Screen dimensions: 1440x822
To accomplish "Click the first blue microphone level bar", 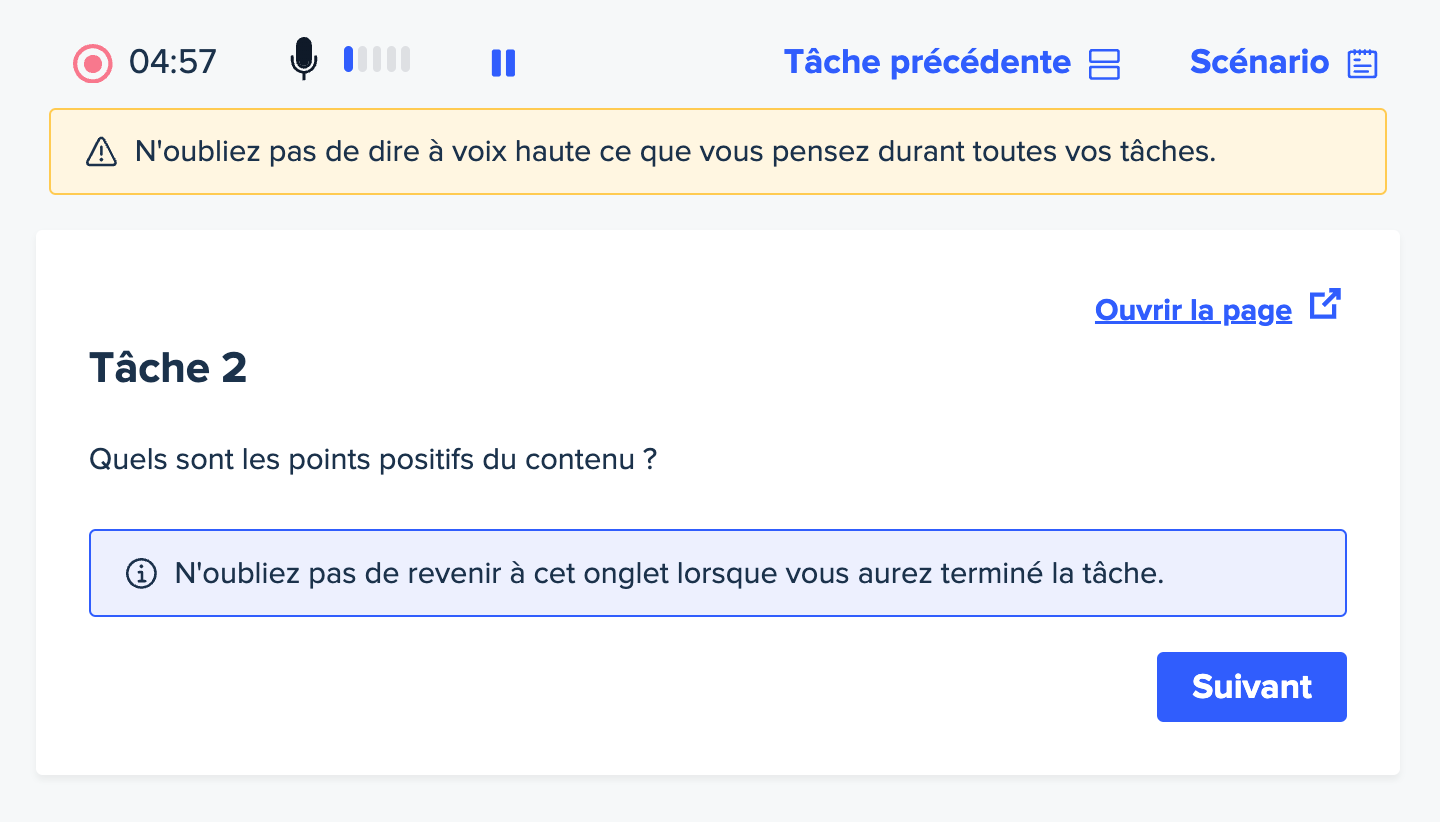I will (349, 59).
